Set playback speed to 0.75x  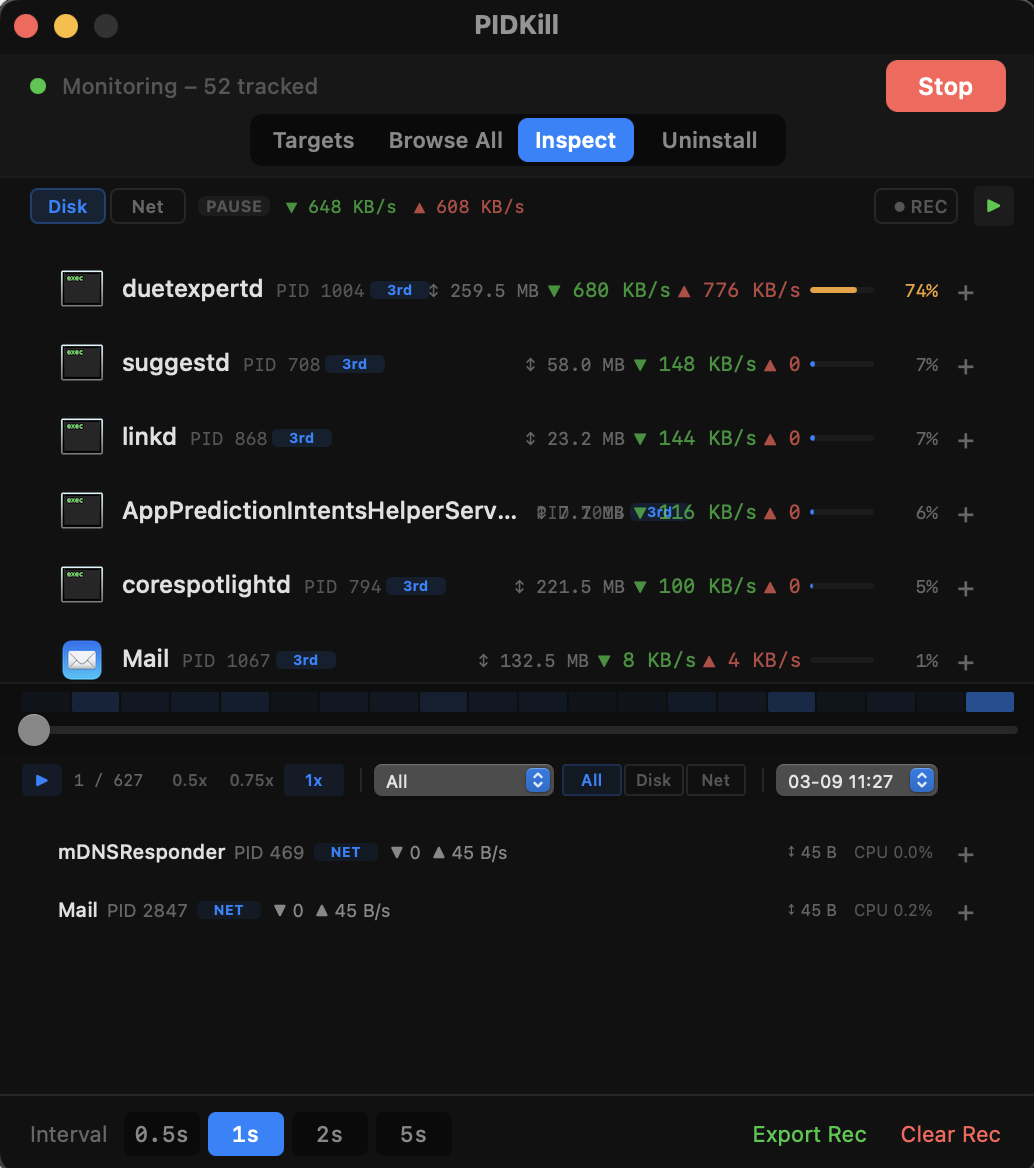pyautogui.click(x=251, y=780)
